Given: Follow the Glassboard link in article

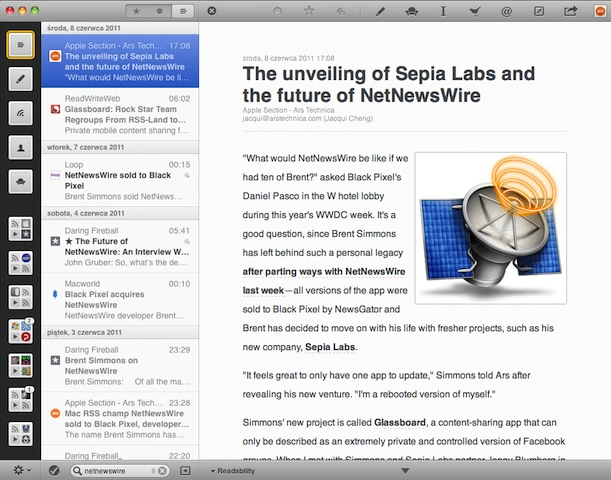Looking at the screenshot, I should pos(399,422).
